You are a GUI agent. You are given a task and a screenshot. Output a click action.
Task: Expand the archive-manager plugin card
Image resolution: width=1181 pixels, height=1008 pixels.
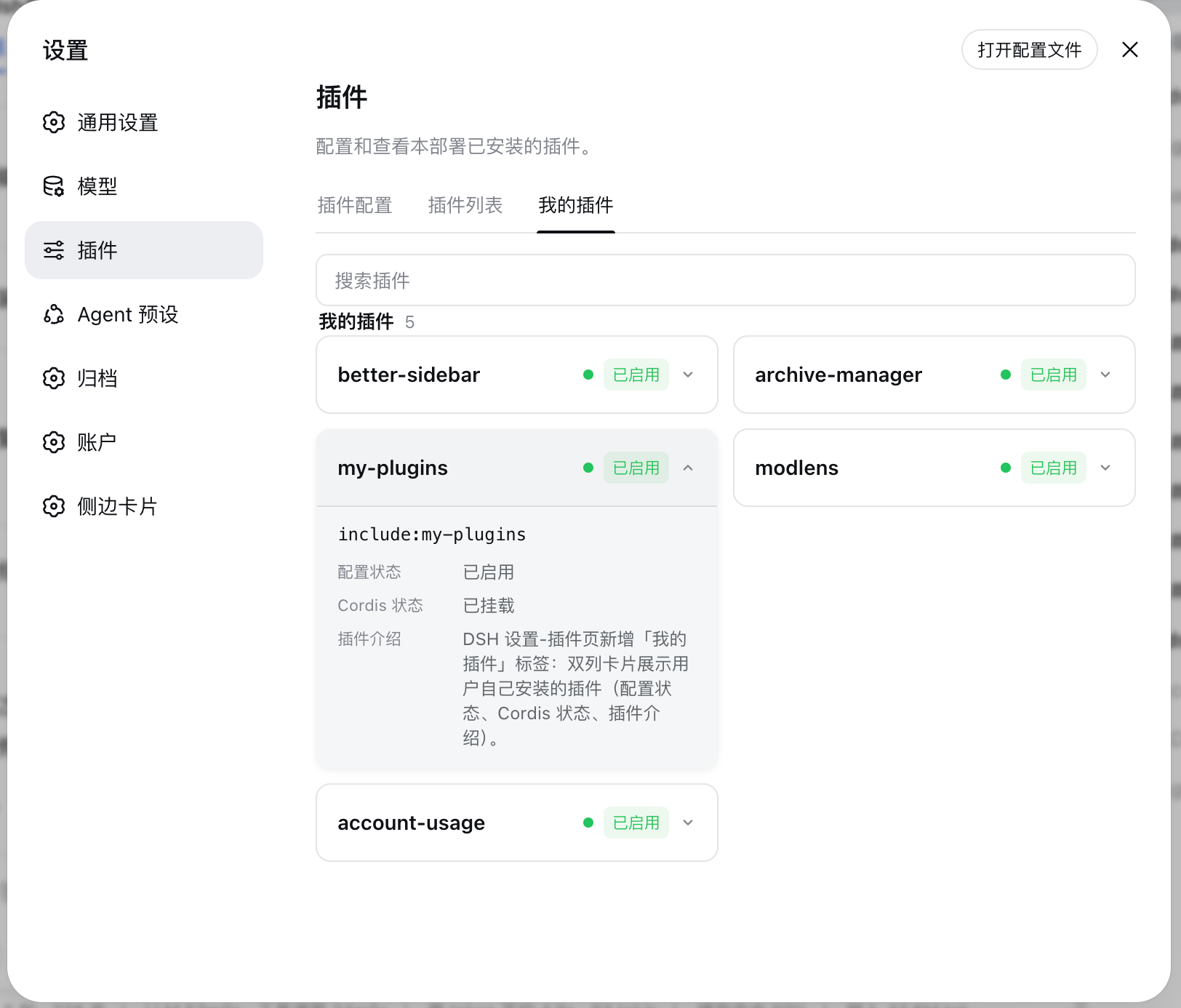tap(1105, 375)
